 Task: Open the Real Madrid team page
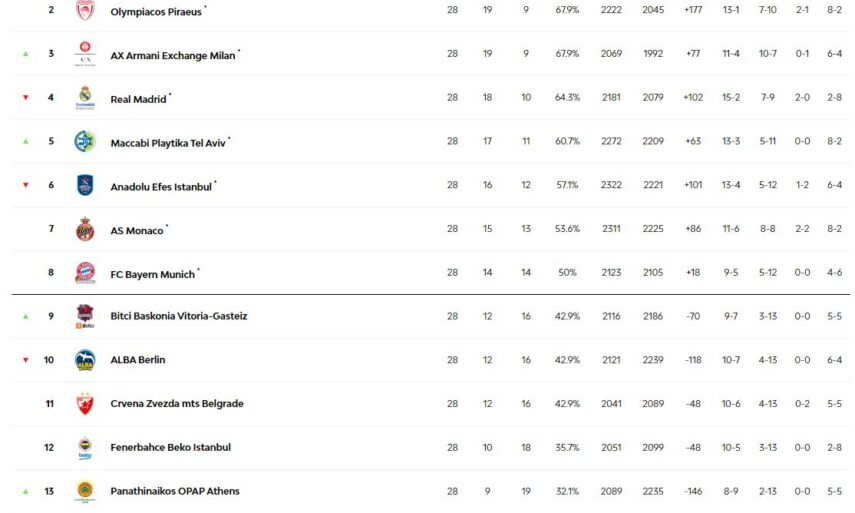click(138, 99)
